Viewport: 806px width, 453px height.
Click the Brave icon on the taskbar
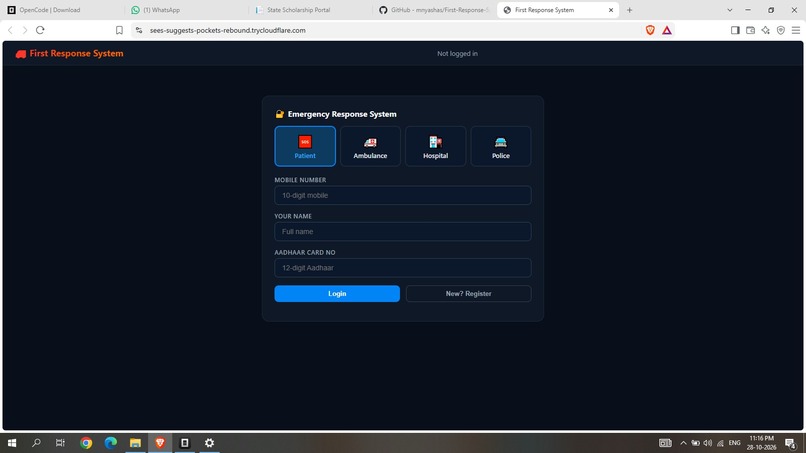(x=160, y=443)
